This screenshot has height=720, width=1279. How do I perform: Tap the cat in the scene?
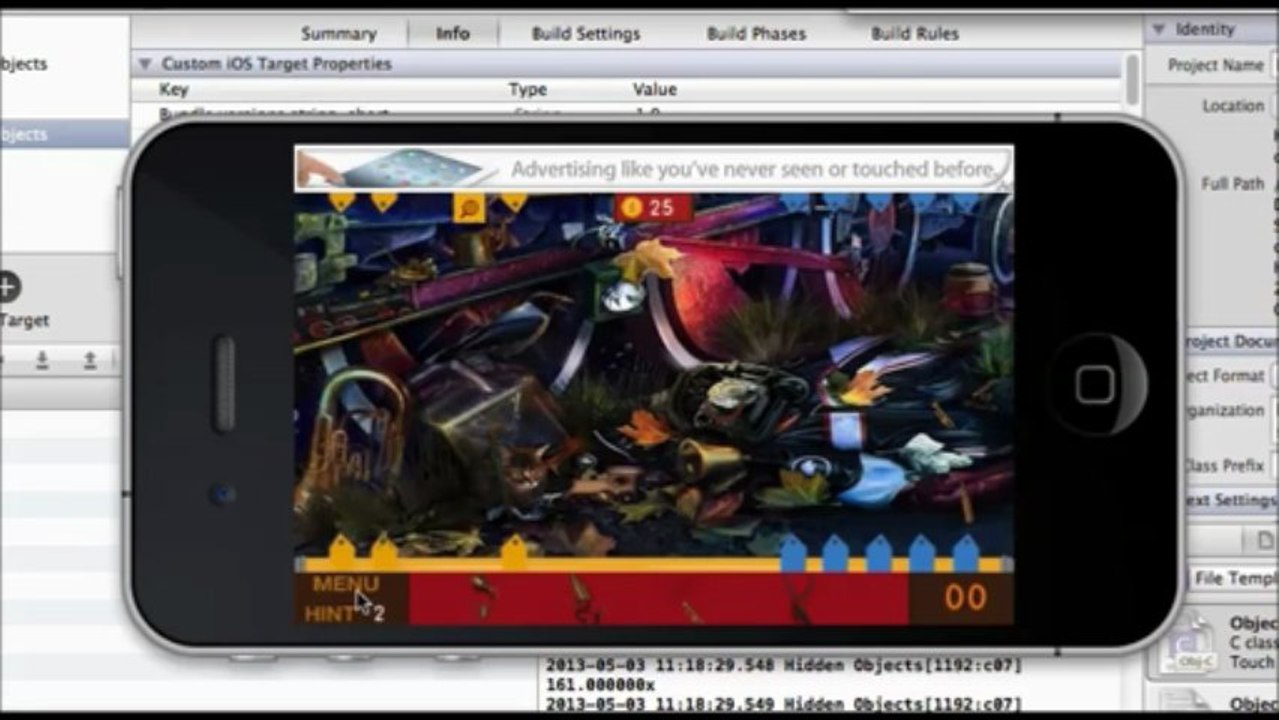point(528,470)
